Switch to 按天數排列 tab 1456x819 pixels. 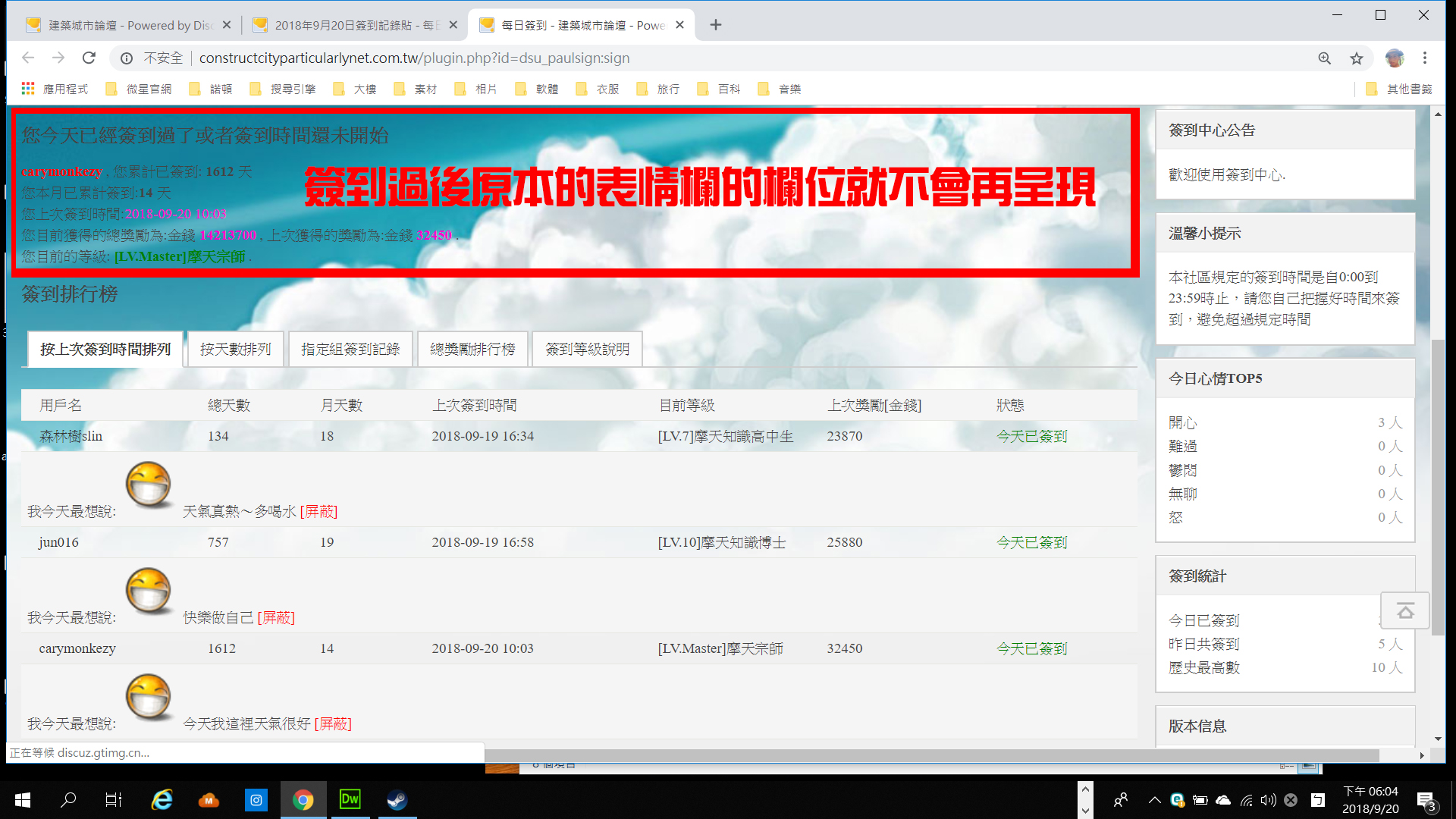pyautogui.click(x=235, y=349)
